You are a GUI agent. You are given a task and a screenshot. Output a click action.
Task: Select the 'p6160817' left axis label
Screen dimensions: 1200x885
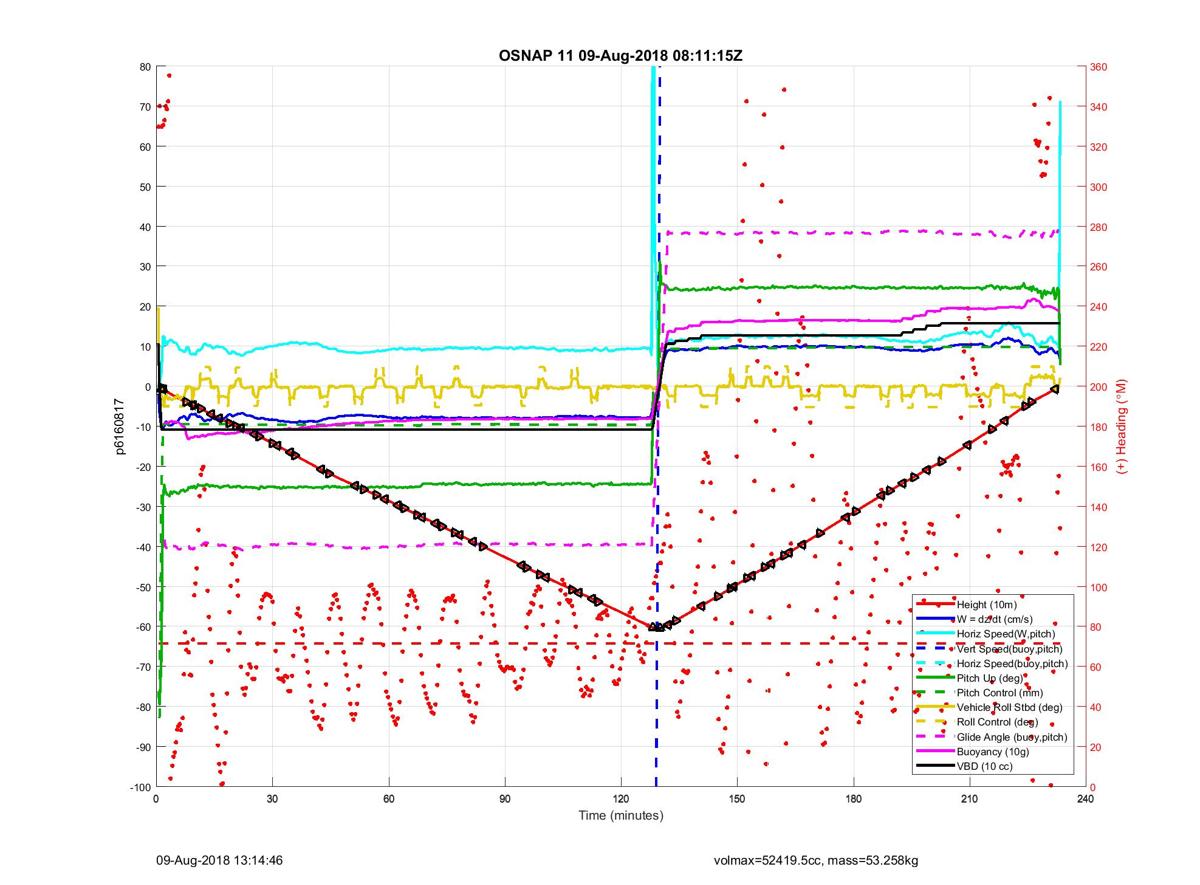click(119, 427)
